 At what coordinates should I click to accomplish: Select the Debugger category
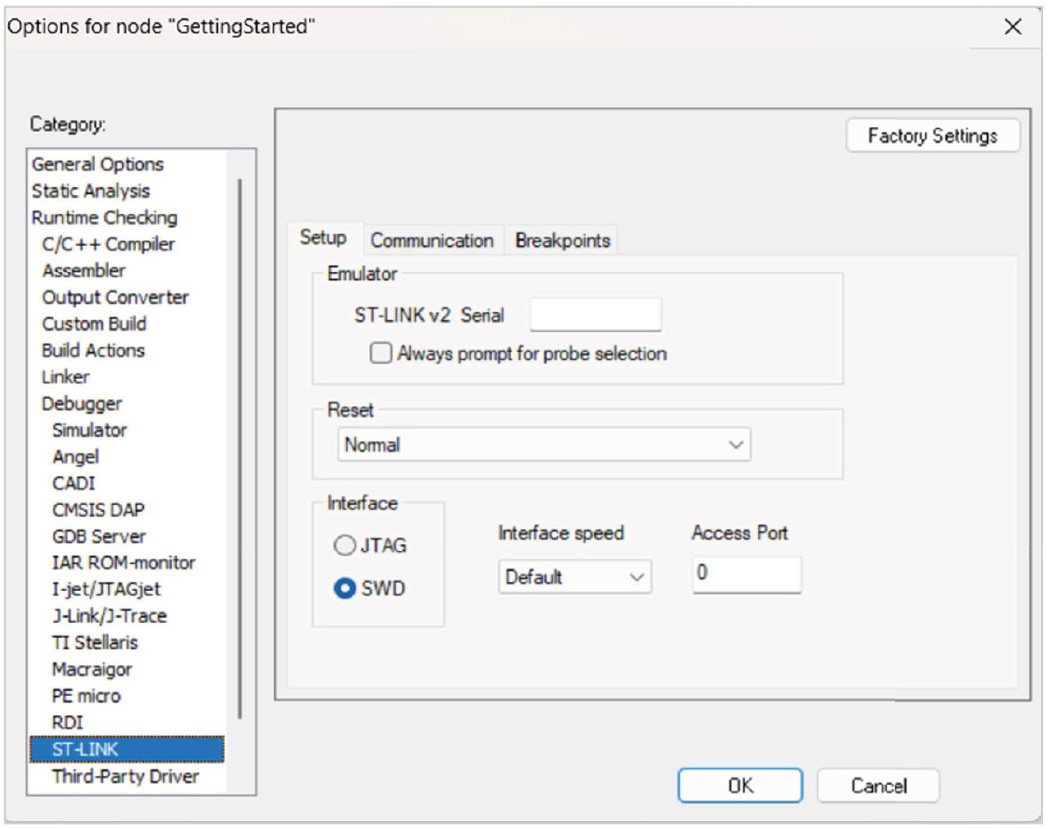[x=82, y=404]
